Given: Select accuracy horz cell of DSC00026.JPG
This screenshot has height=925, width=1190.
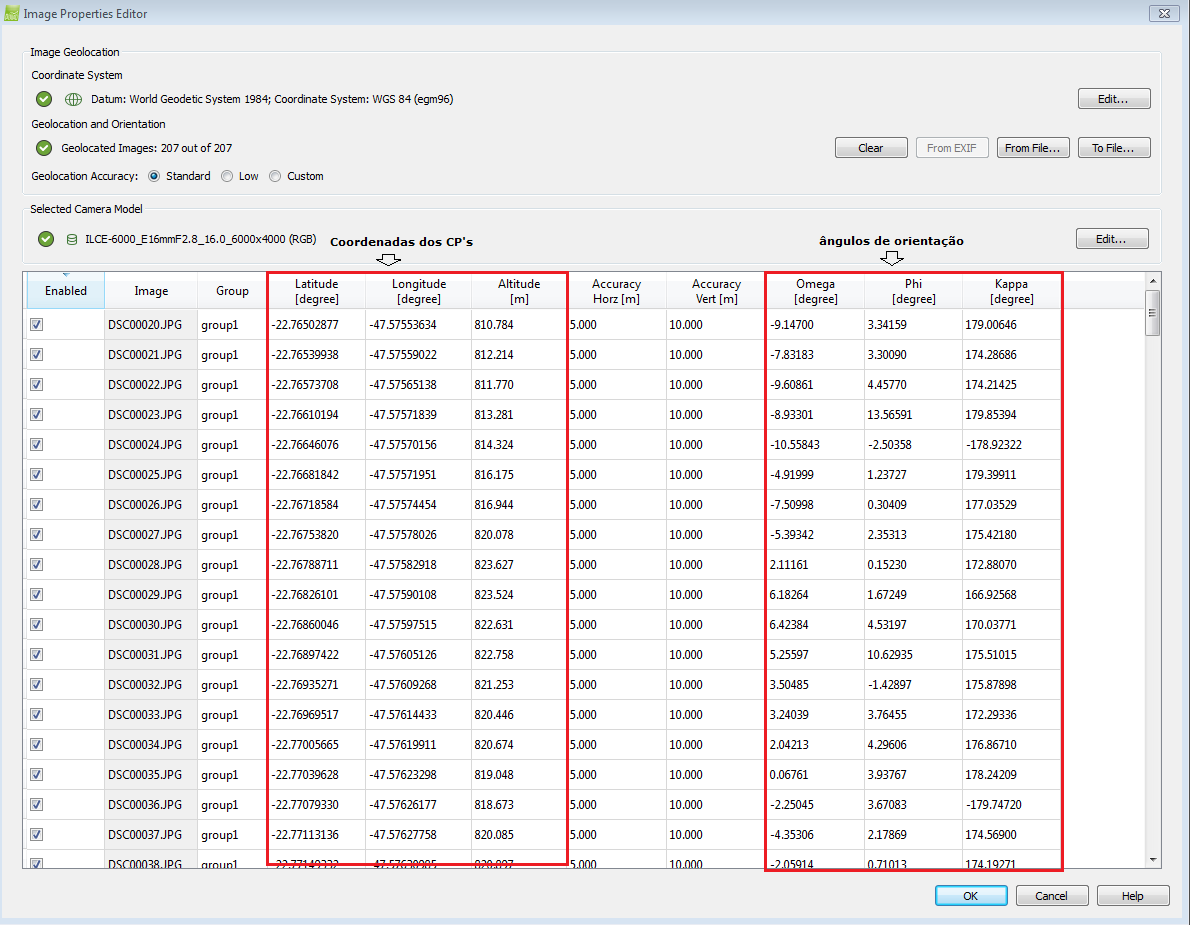Looking at the screenshot, I should click(616, 505).
